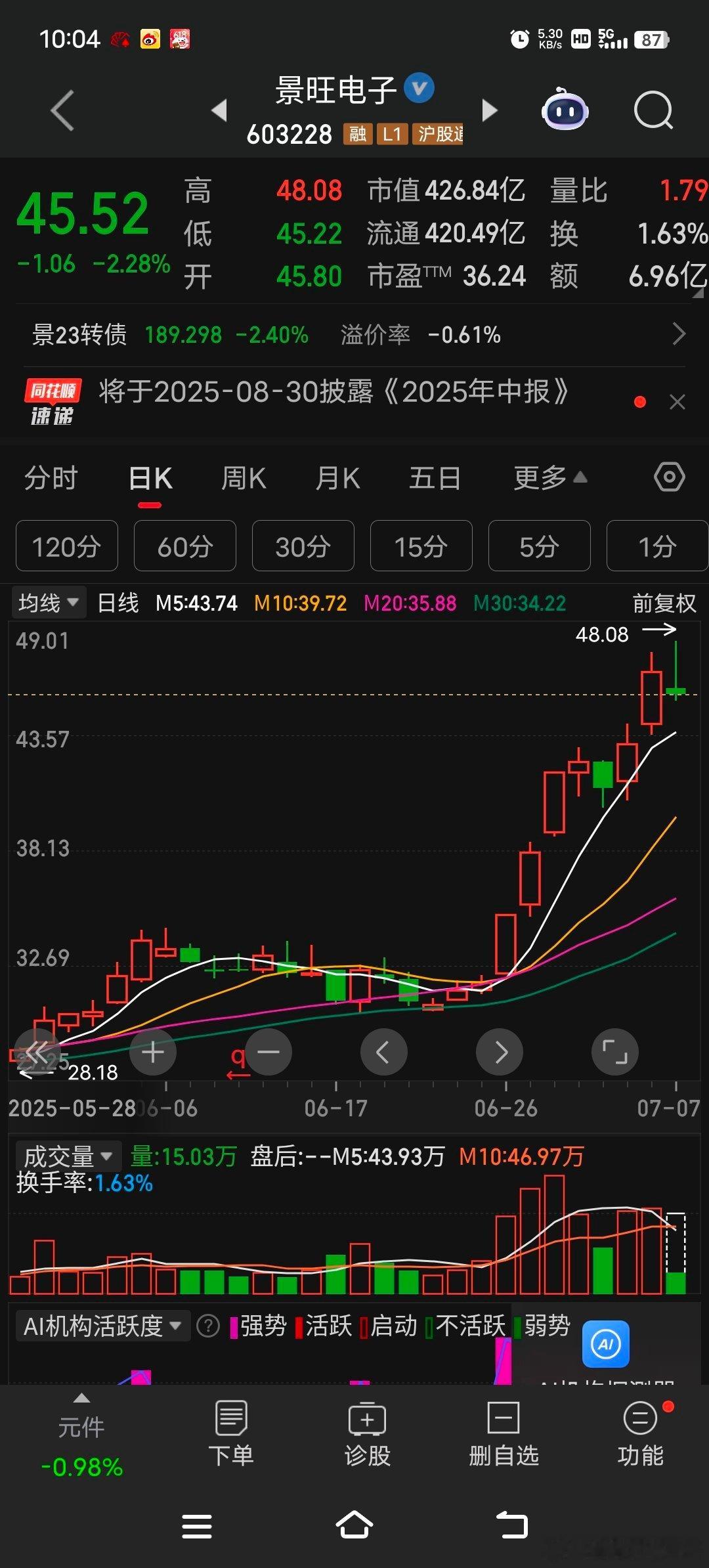Expand quote details corner triangle
Image resolution: width=709 pixels, height=1568 pixels.
[x=698, y=293]
